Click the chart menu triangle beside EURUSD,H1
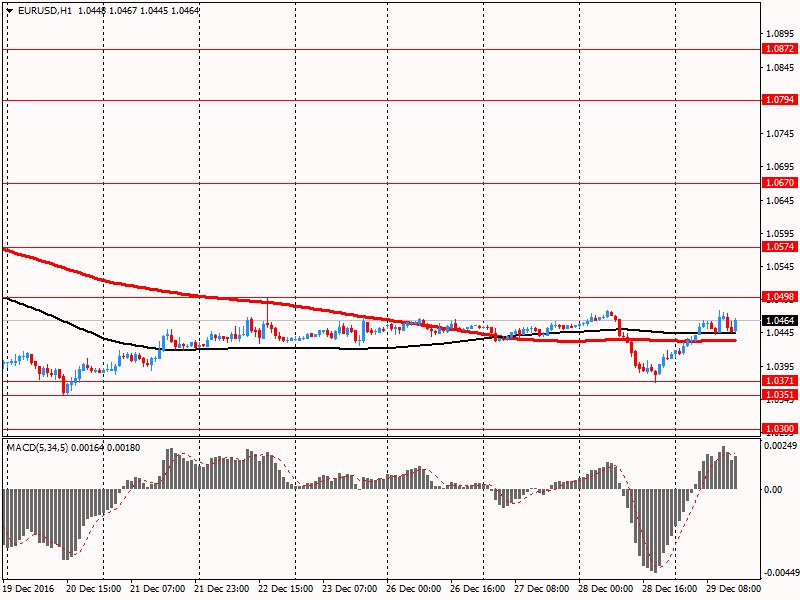Viewport: 800px width, 600px height. coord(10,11)
